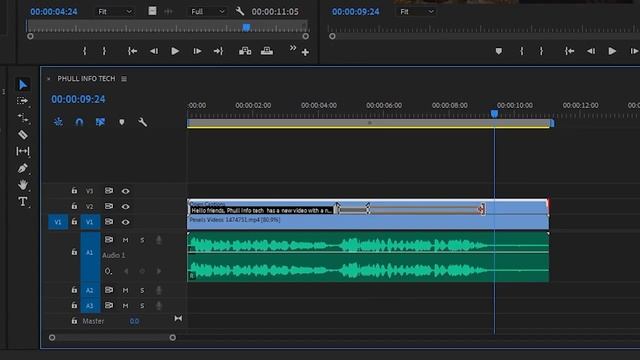Click Master volume value 0.0
The width and height of the screenshot is (640, 360).
(134, 321)
